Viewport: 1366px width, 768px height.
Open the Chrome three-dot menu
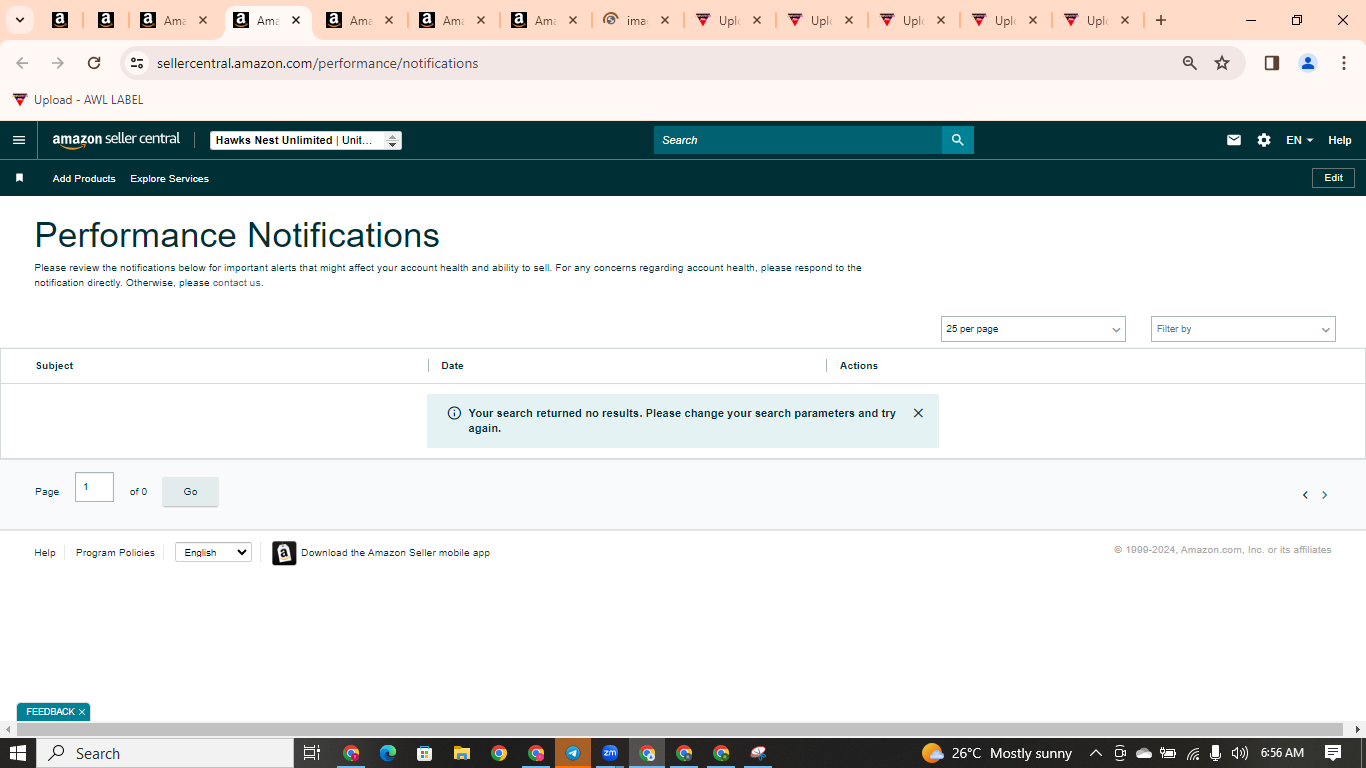pyautogui.click(x=1344, y=63)
